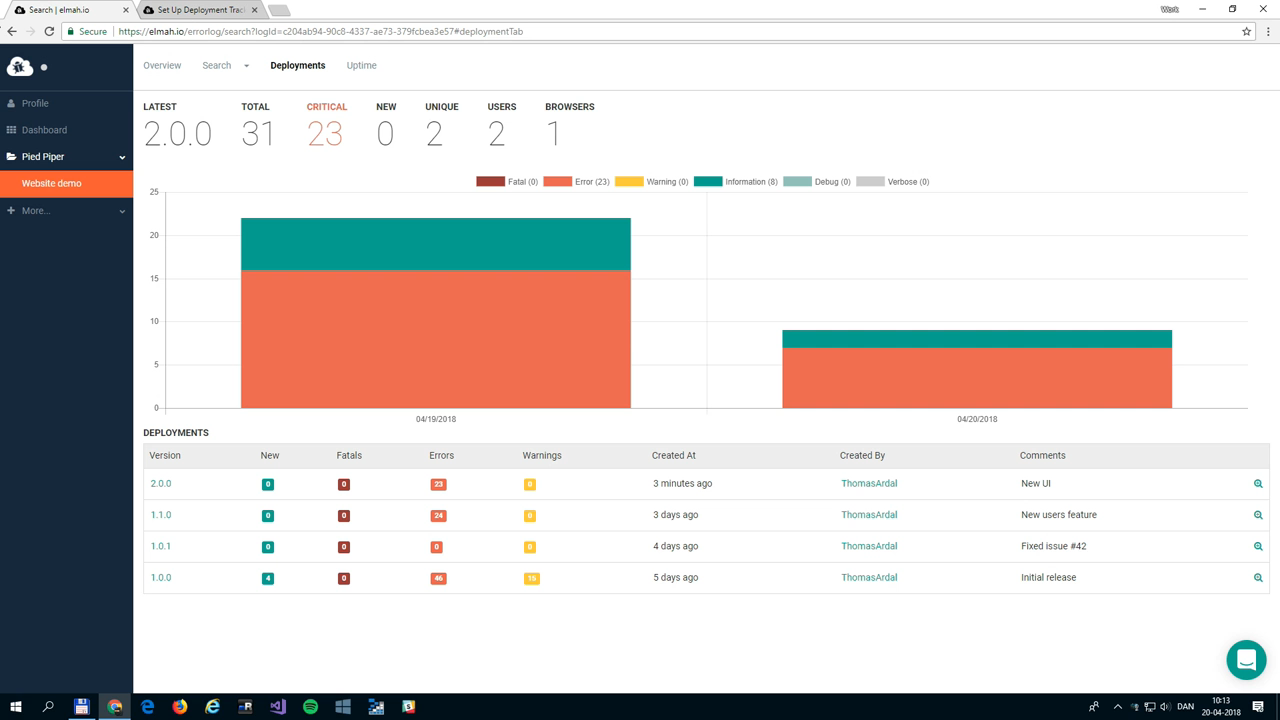The image size is (1280, 720).
Task: Open search icon for version 2.0.0
Action: click(1258, 484)
